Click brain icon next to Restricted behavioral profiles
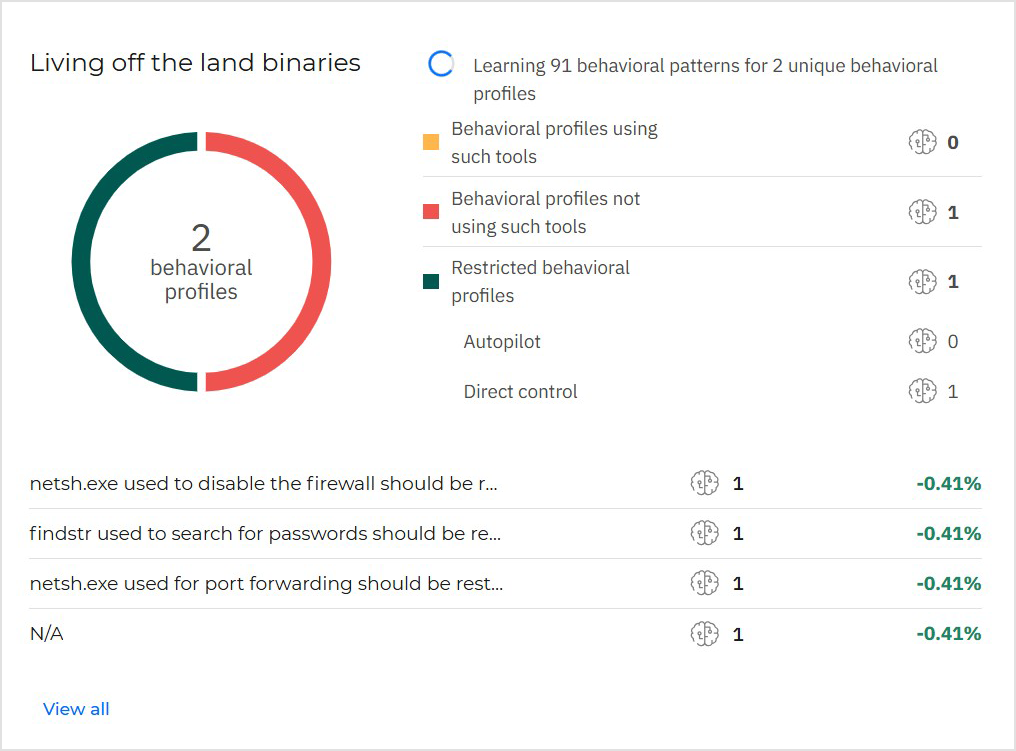This screenshot has width=1016, height=751. [922, 281]
